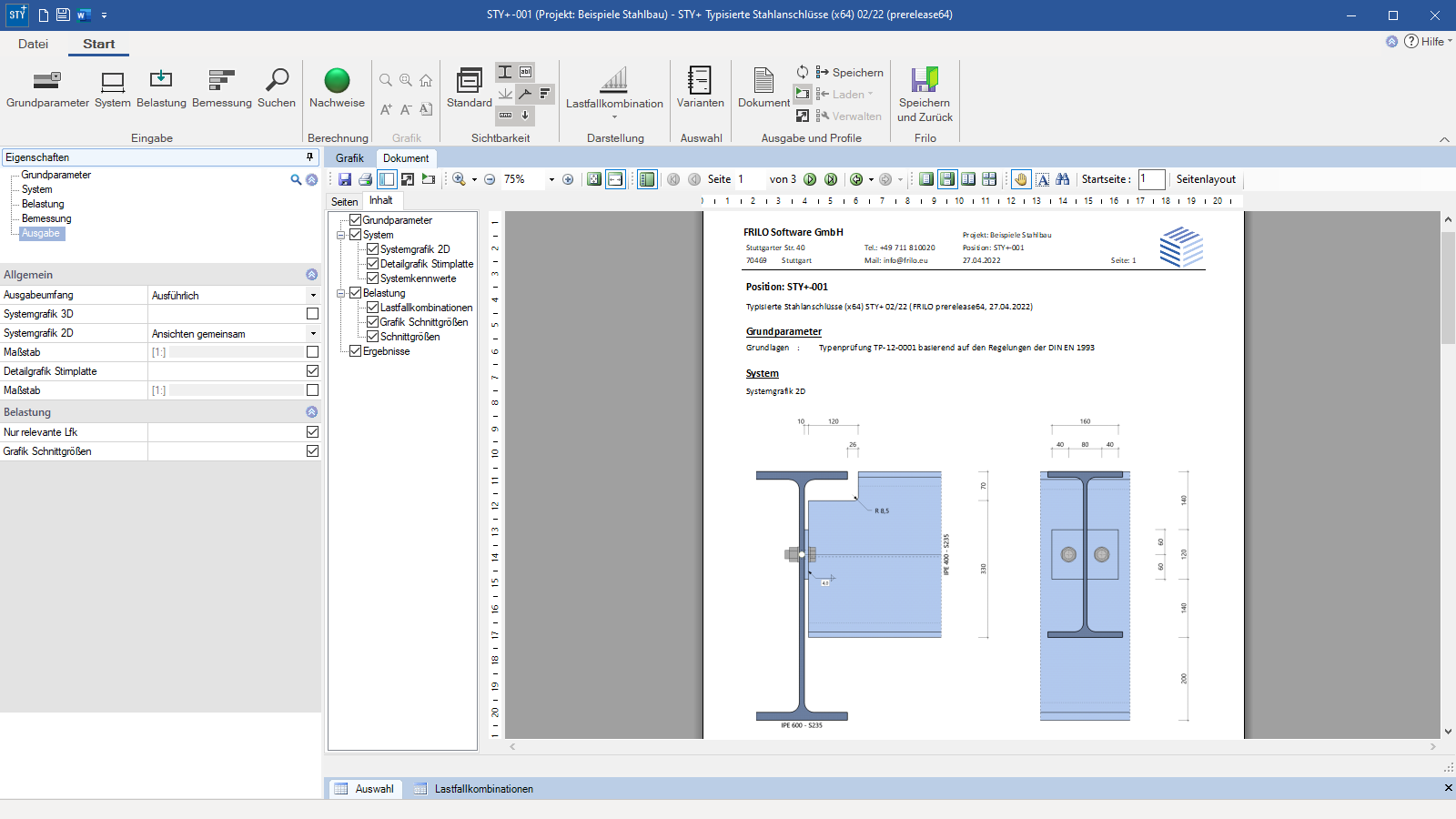Collapse the Allgemein properties section

(x=312, y=275)
